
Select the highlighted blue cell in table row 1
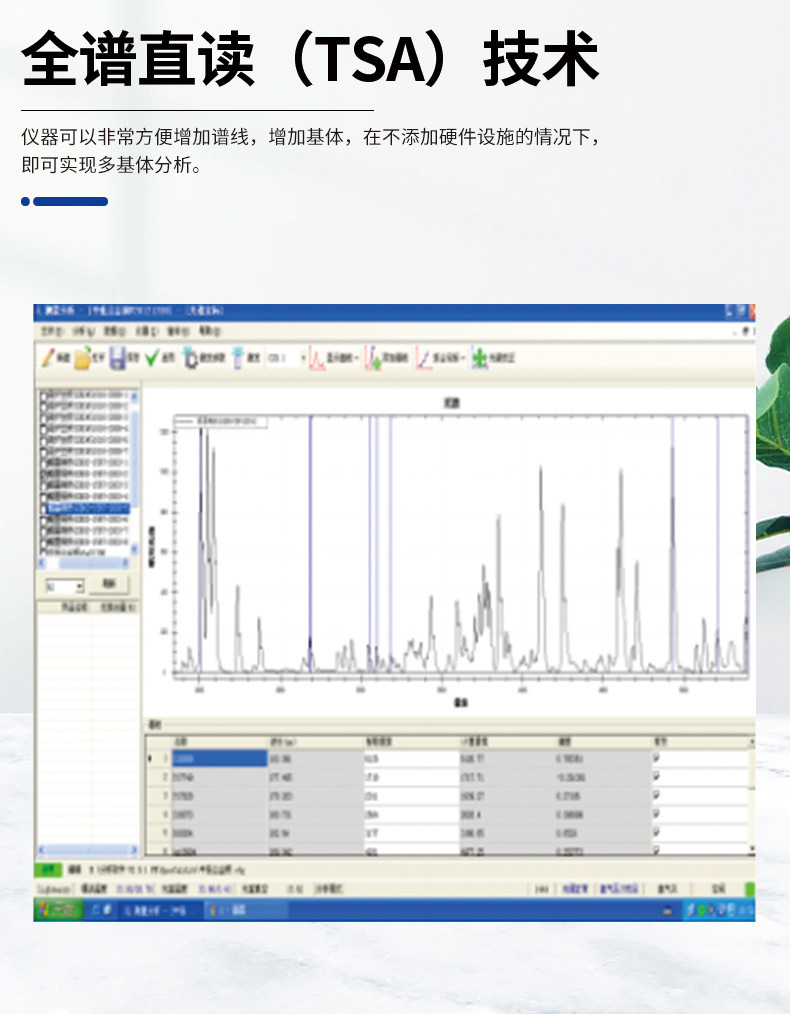click(x=219, y=758)
